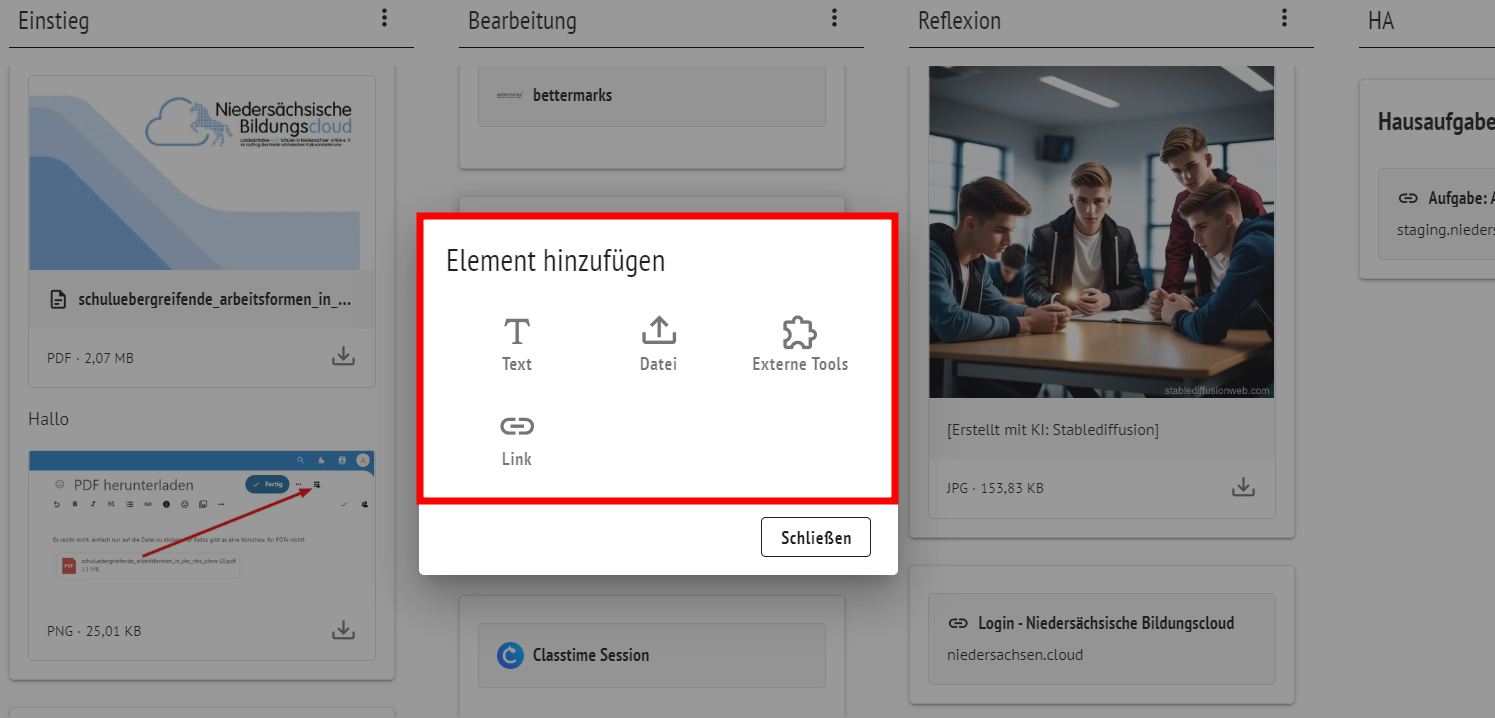Screen dimensions: 1495x718
Task: Download the PDF herunterladen PNG file
Action: pos(343,630)
